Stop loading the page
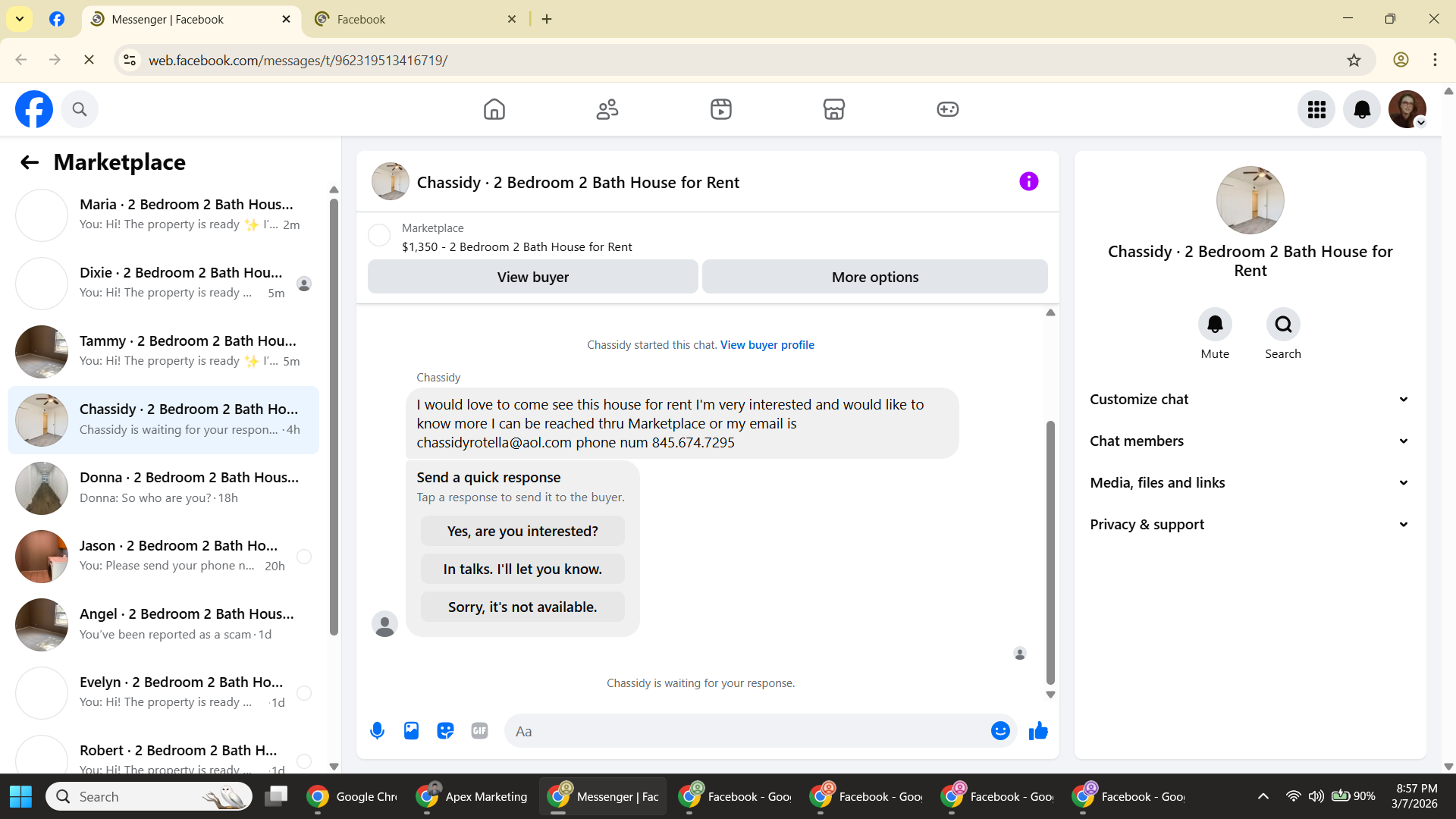 [89, 60]
